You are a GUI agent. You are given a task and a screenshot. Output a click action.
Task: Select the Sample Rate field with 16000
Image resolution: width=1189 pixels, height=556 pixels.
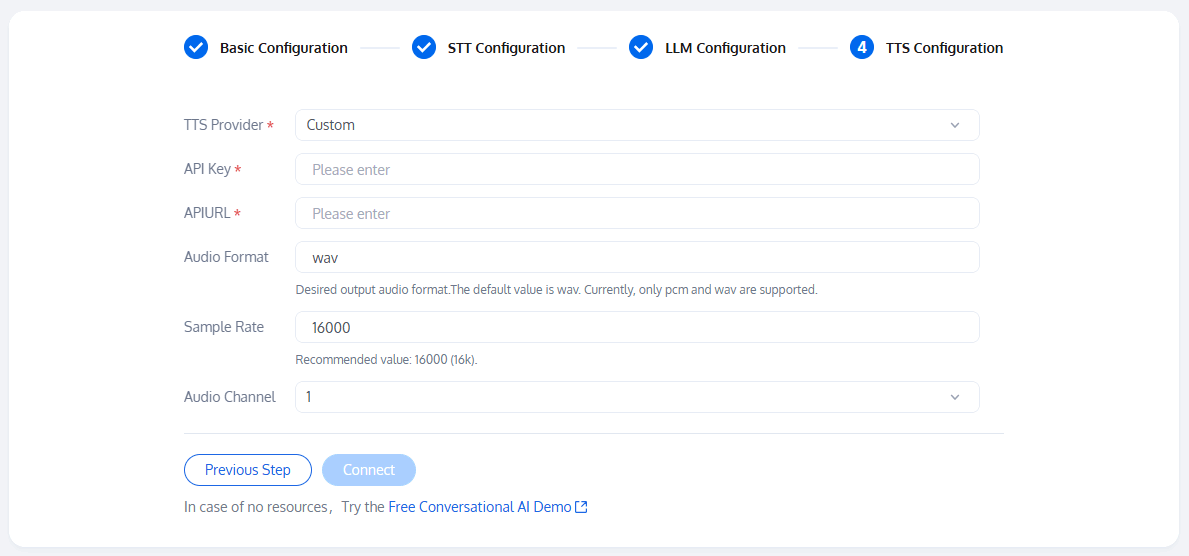point(636,327)
